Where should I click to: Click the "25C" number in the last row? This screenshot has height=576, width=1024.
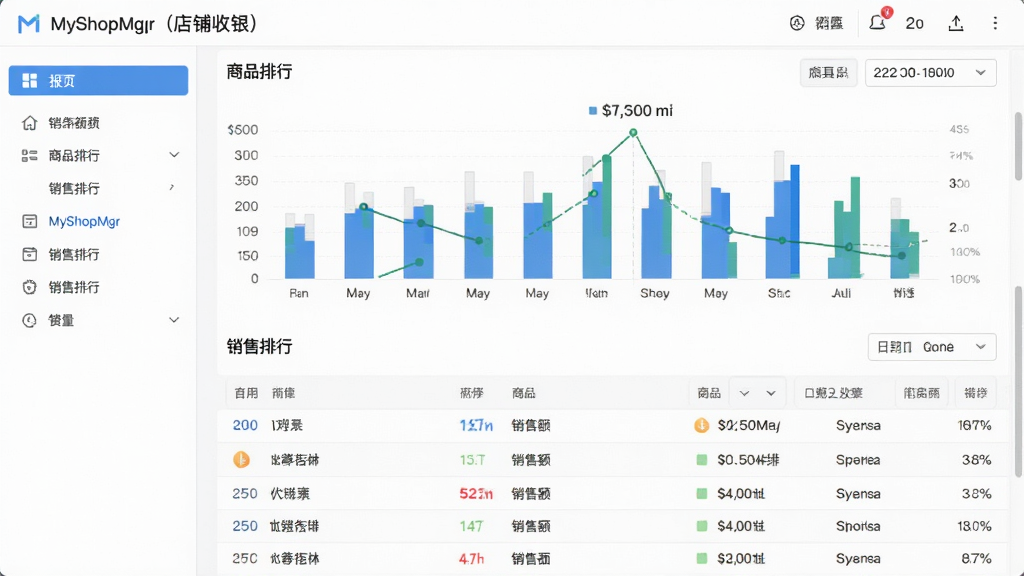245,558
